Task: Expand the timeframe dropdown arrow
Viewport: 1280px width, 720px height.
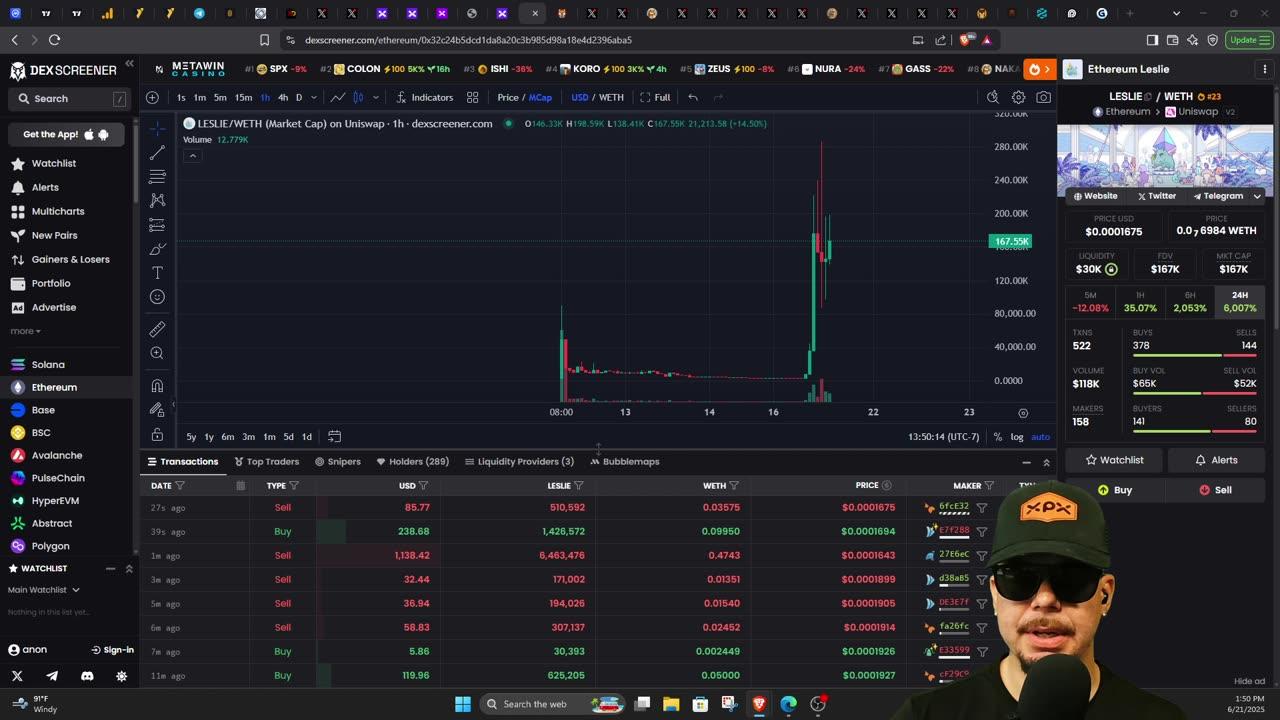Action: [313, 97]
